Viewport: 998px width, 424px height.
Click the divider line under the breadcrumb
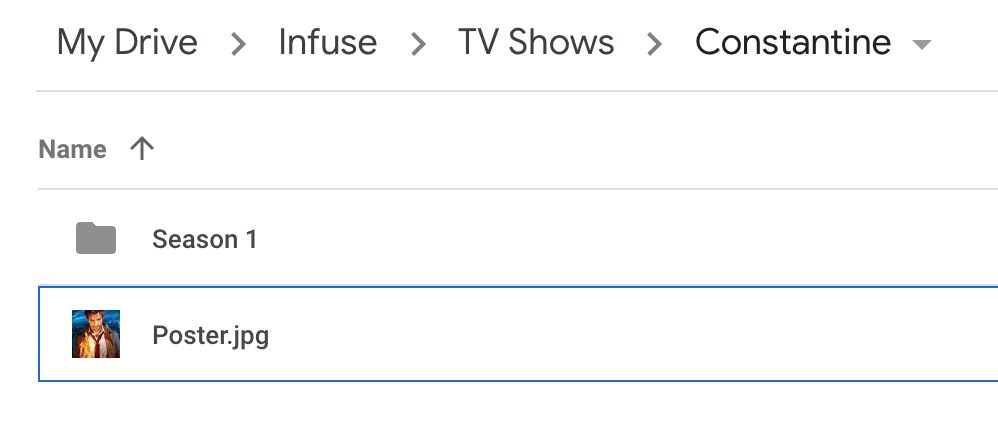tap(500, 91)
